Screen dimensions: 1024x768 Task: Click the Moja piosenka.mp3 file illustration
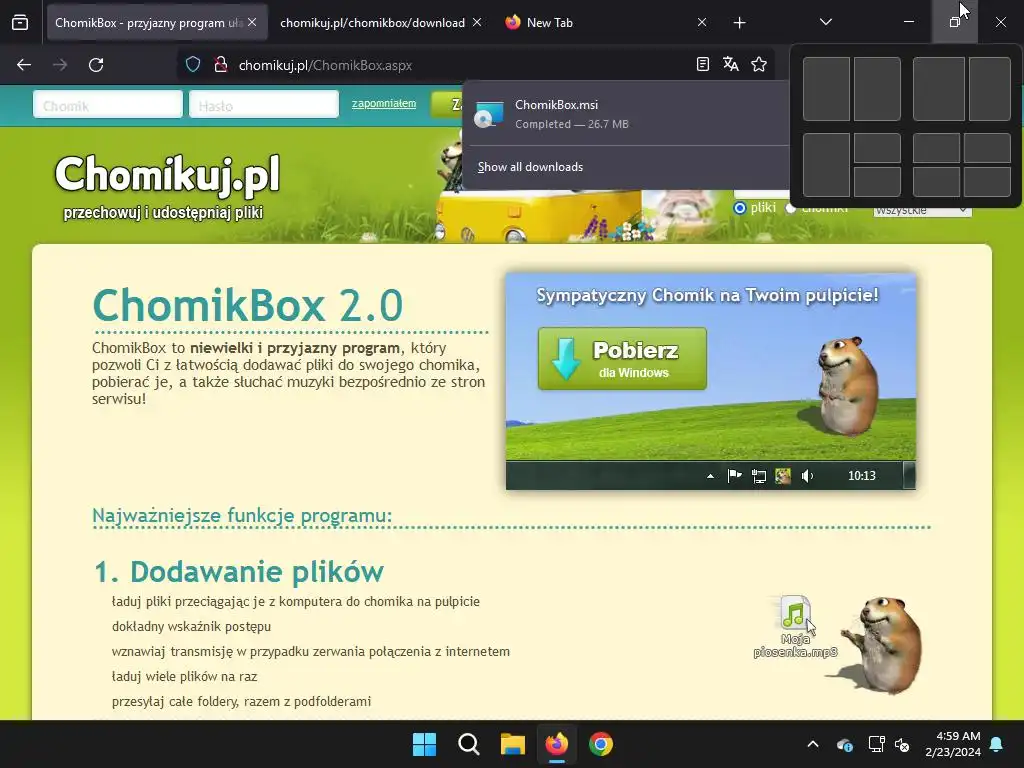pyautogui.click(x=795, y=627)
